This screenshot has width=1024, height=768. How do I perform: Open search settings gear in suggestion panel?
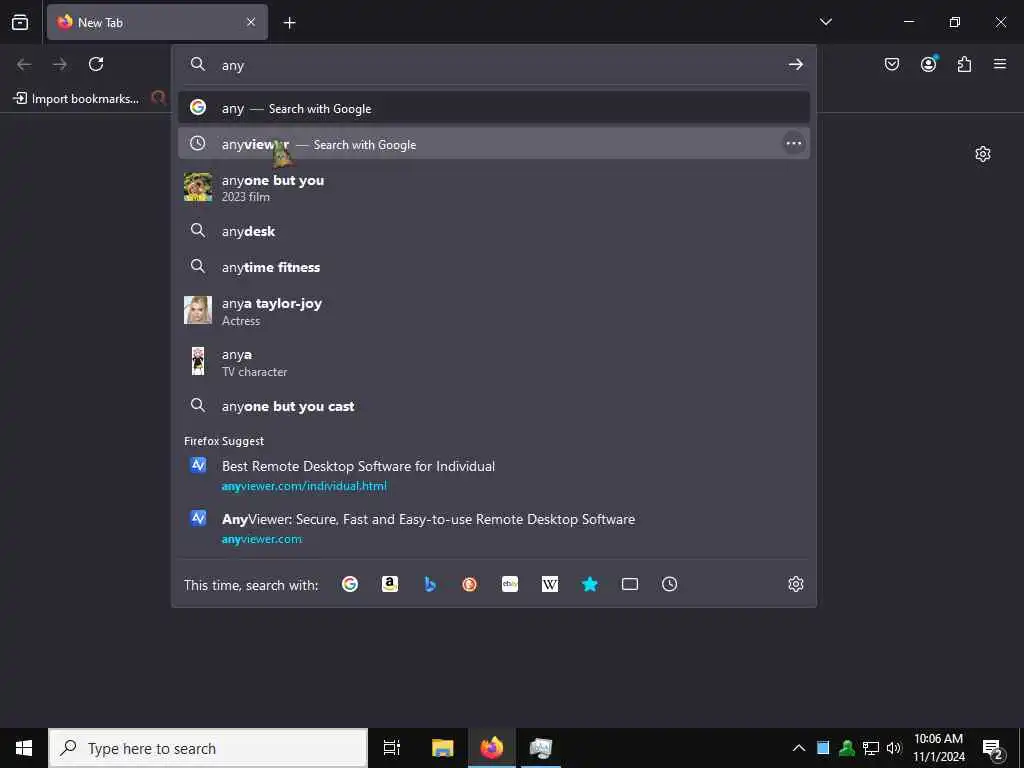(795, 584)
